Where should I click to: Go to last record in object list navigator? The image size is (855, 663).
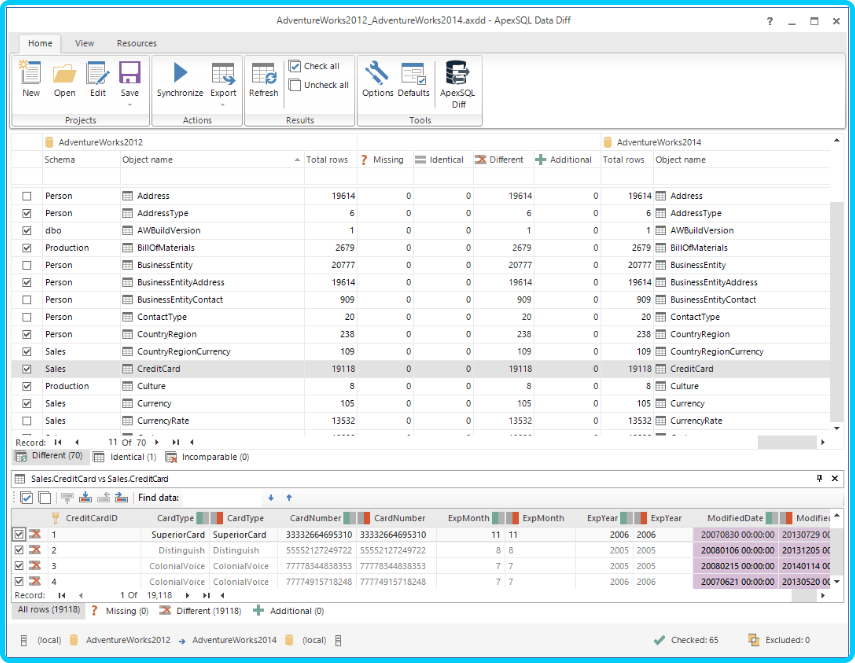click(176, 442)
